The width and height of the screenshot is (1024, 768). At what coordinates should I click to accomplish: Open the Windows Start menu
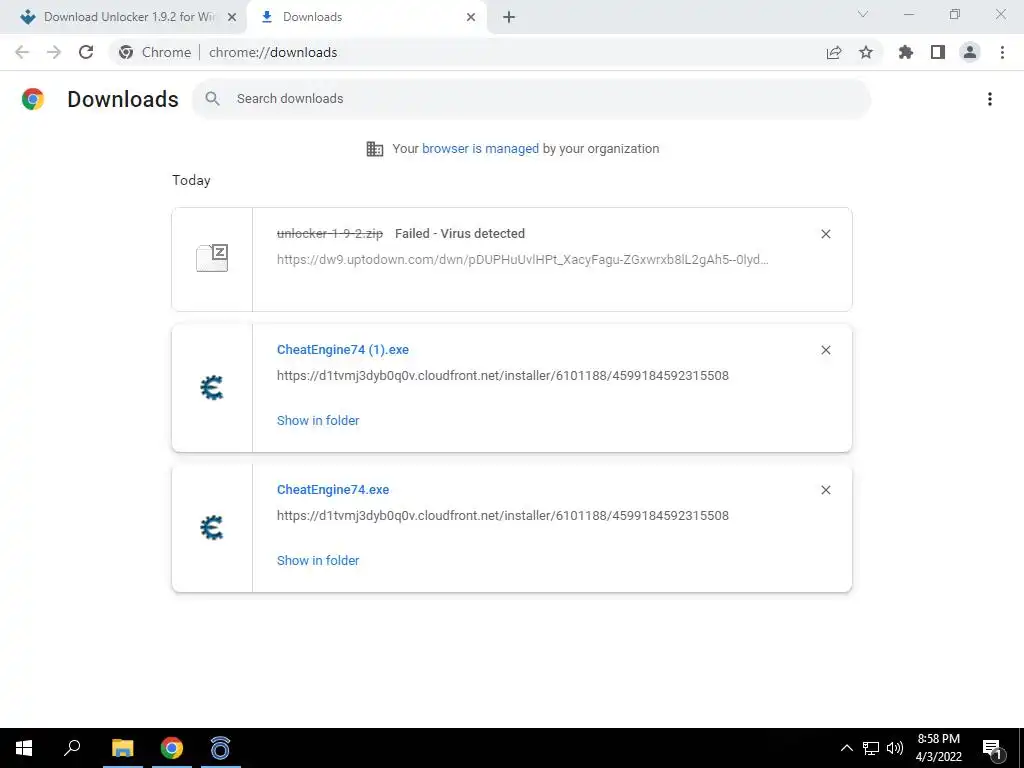click(x=24, y=748)
